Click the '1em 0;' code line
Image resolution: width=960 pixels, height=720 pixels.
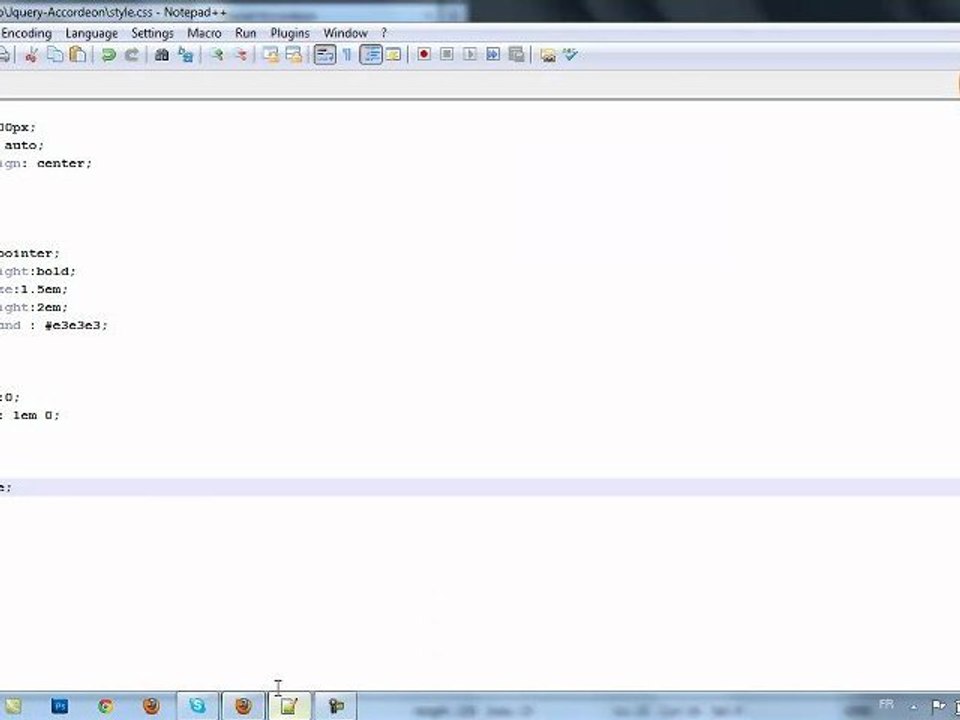36,415
